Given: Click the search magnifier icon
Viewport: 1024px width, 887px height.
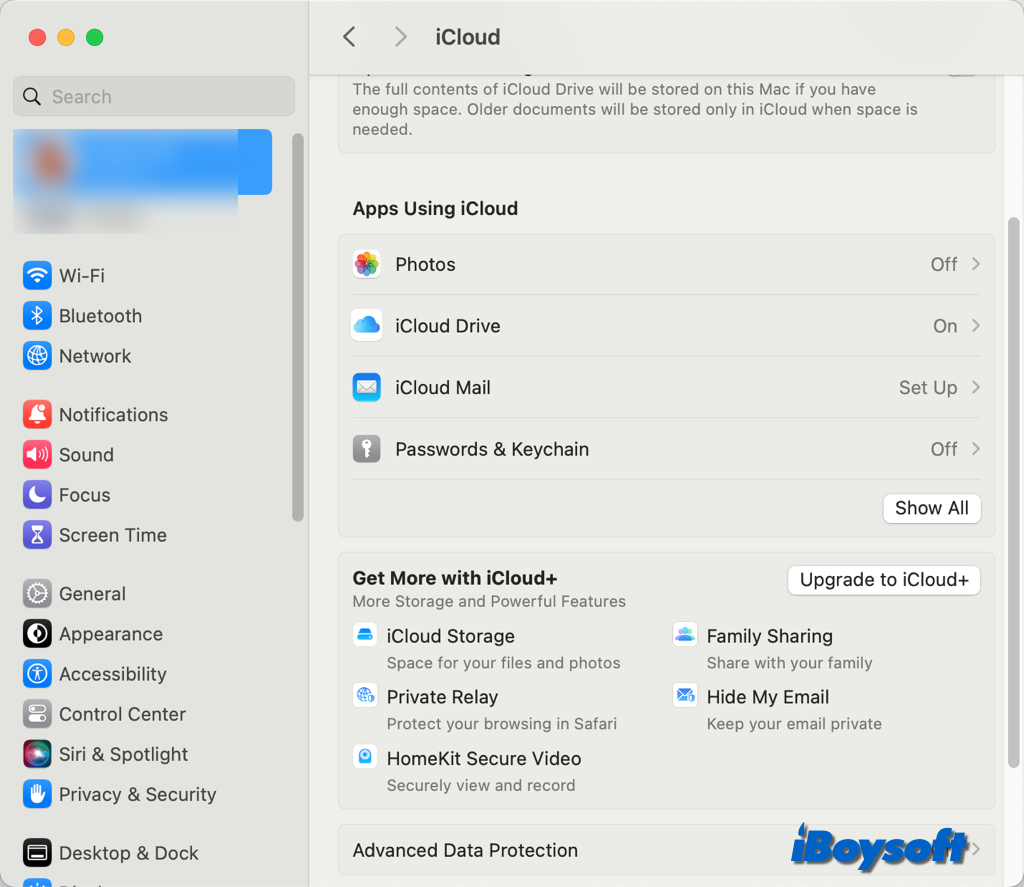Looking at the screenshot, I should click(x=32, y=97).
